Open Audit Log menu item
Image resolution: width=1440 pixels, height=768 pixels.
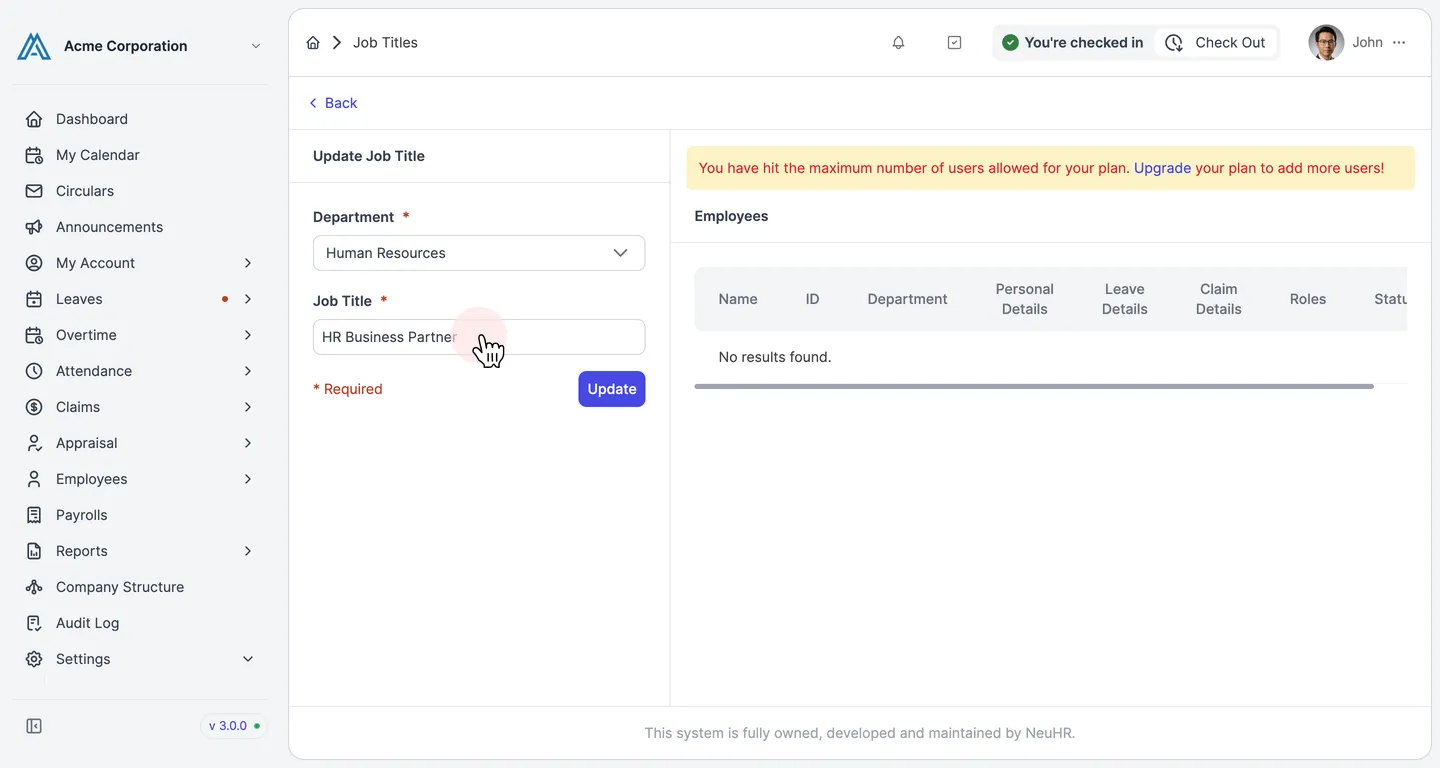[140, 623]
